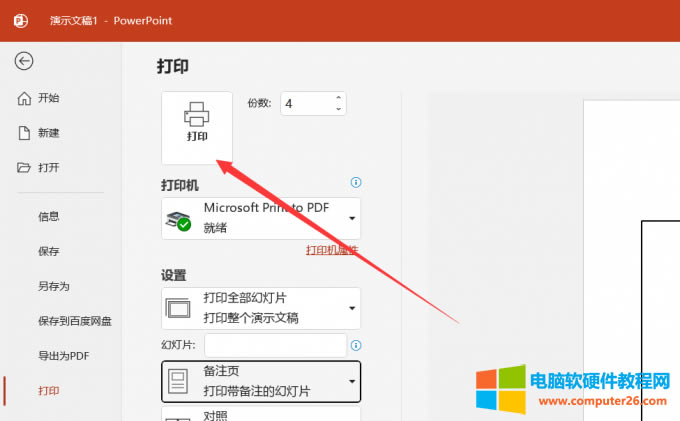Open the collation dropdown below Notes Pages
Screen dimensions: 680x421
(x=260, y=413)
